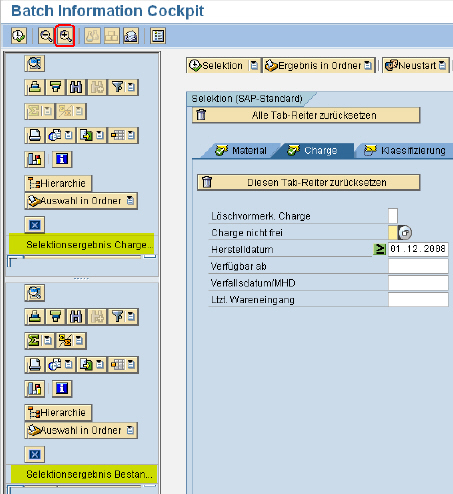Click the red-highlighted zoom in magnifier icon

coord(65,36)
